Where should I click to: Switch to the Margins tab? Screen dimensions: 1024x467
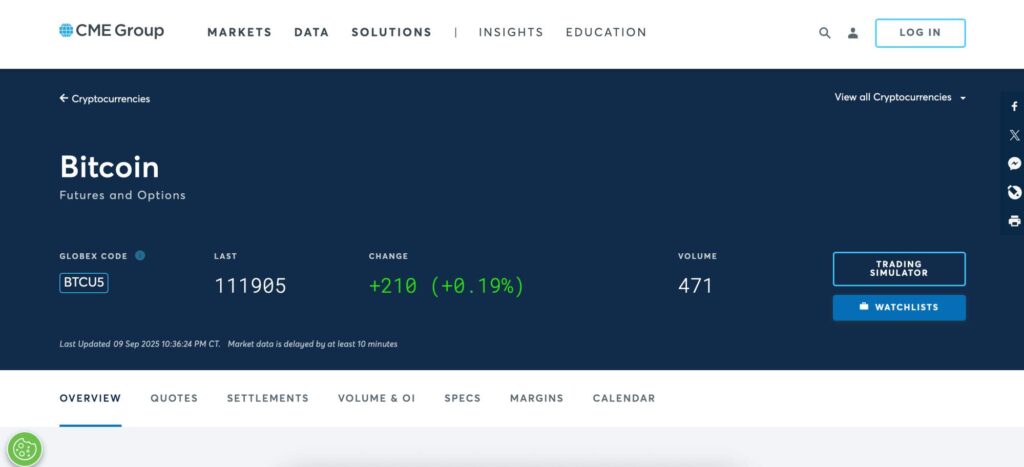(x=536, y=398)
